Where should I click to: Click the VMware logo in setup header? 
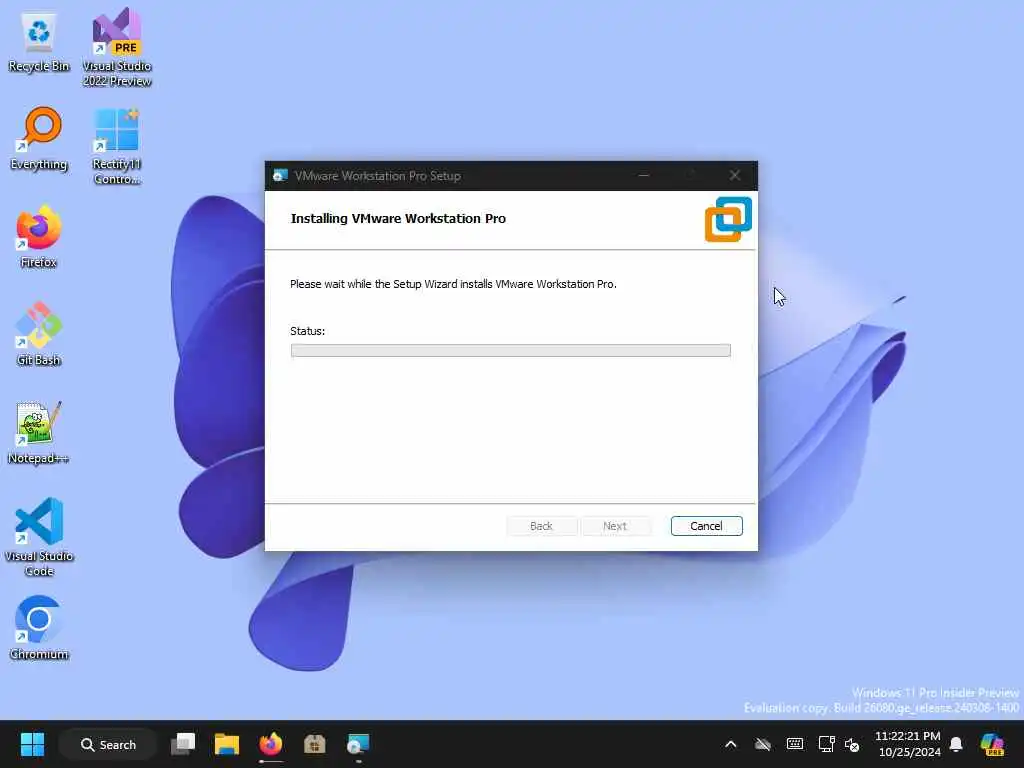coord(728,219)
